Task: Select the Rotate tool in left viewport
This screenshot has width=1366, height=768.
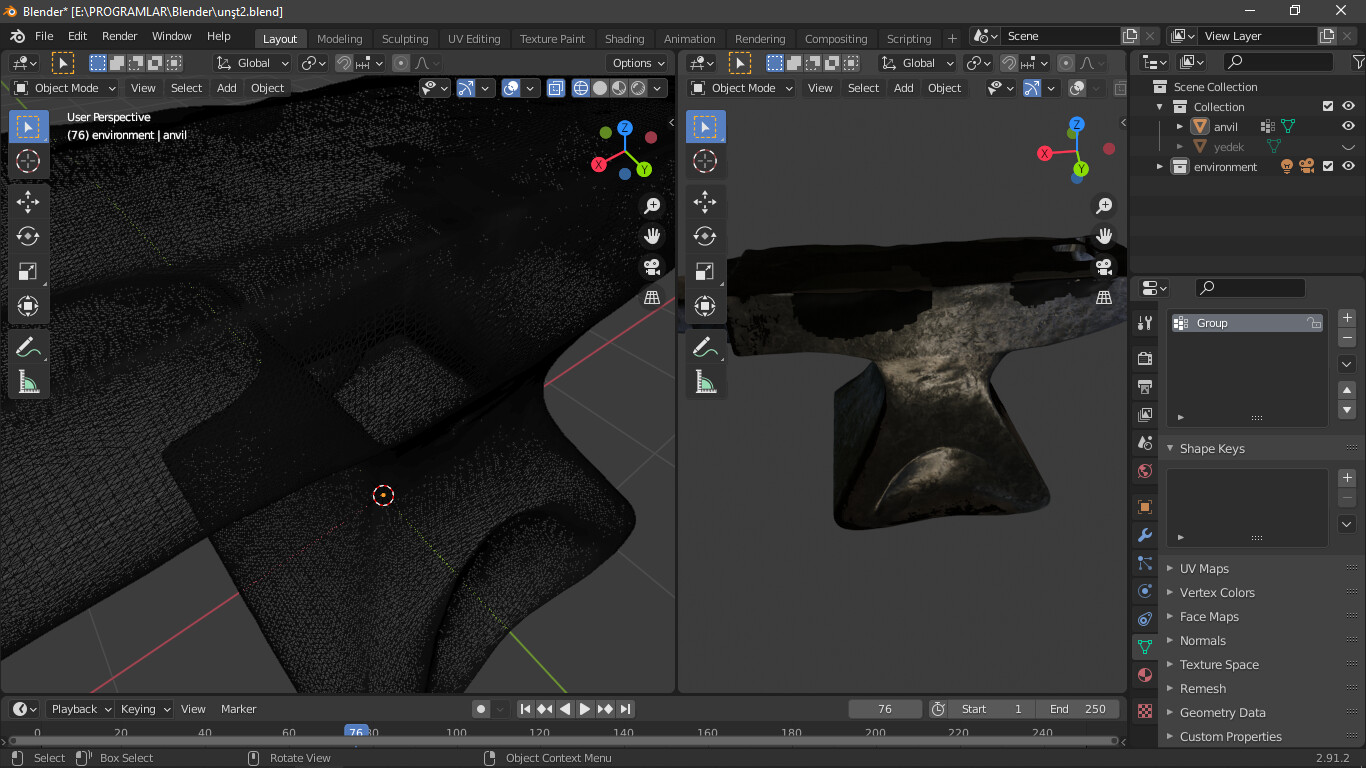Action: [x=28, y=236]
